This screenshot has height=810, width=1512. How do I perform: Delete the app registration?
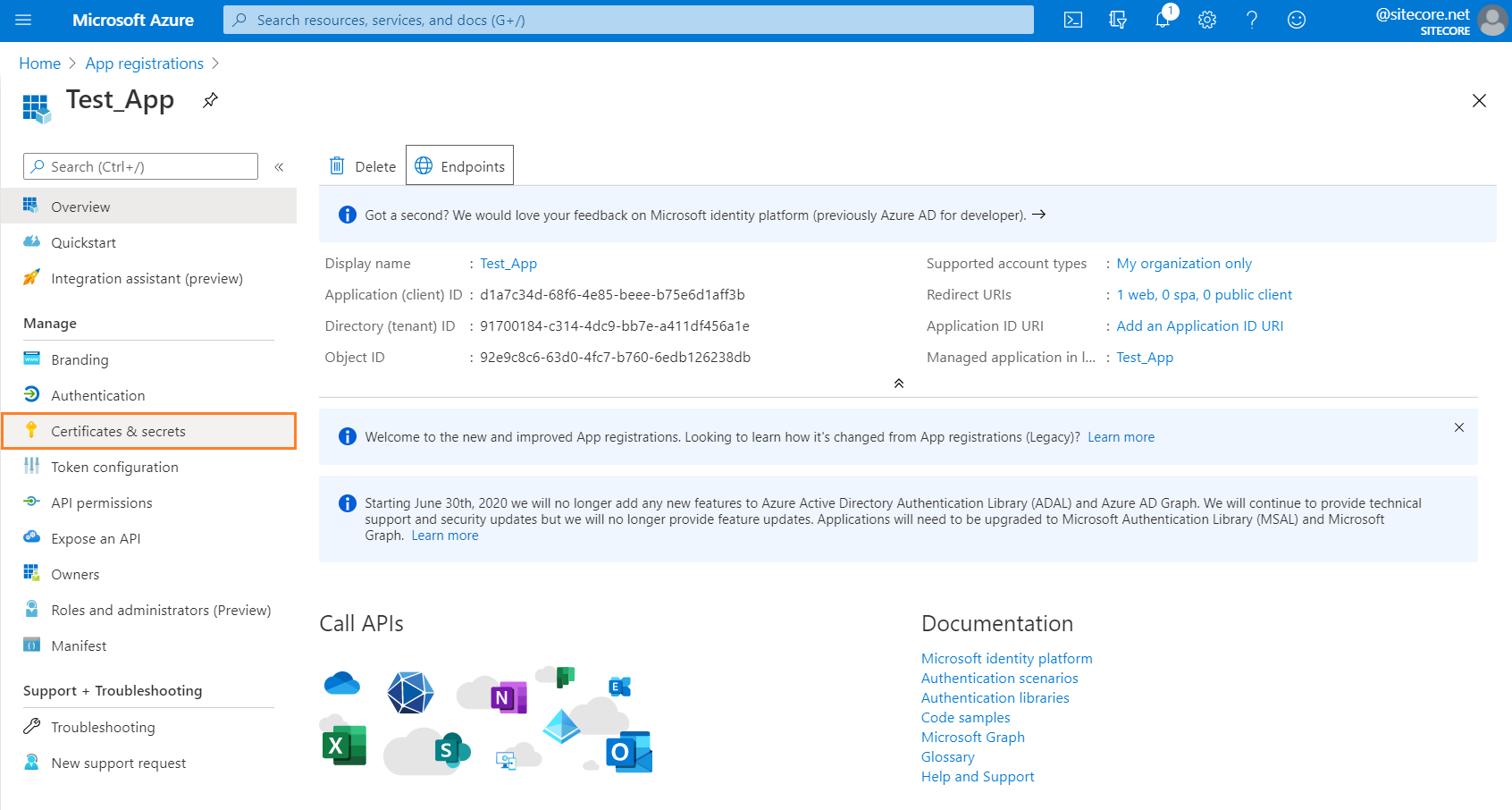coord(363,166)
